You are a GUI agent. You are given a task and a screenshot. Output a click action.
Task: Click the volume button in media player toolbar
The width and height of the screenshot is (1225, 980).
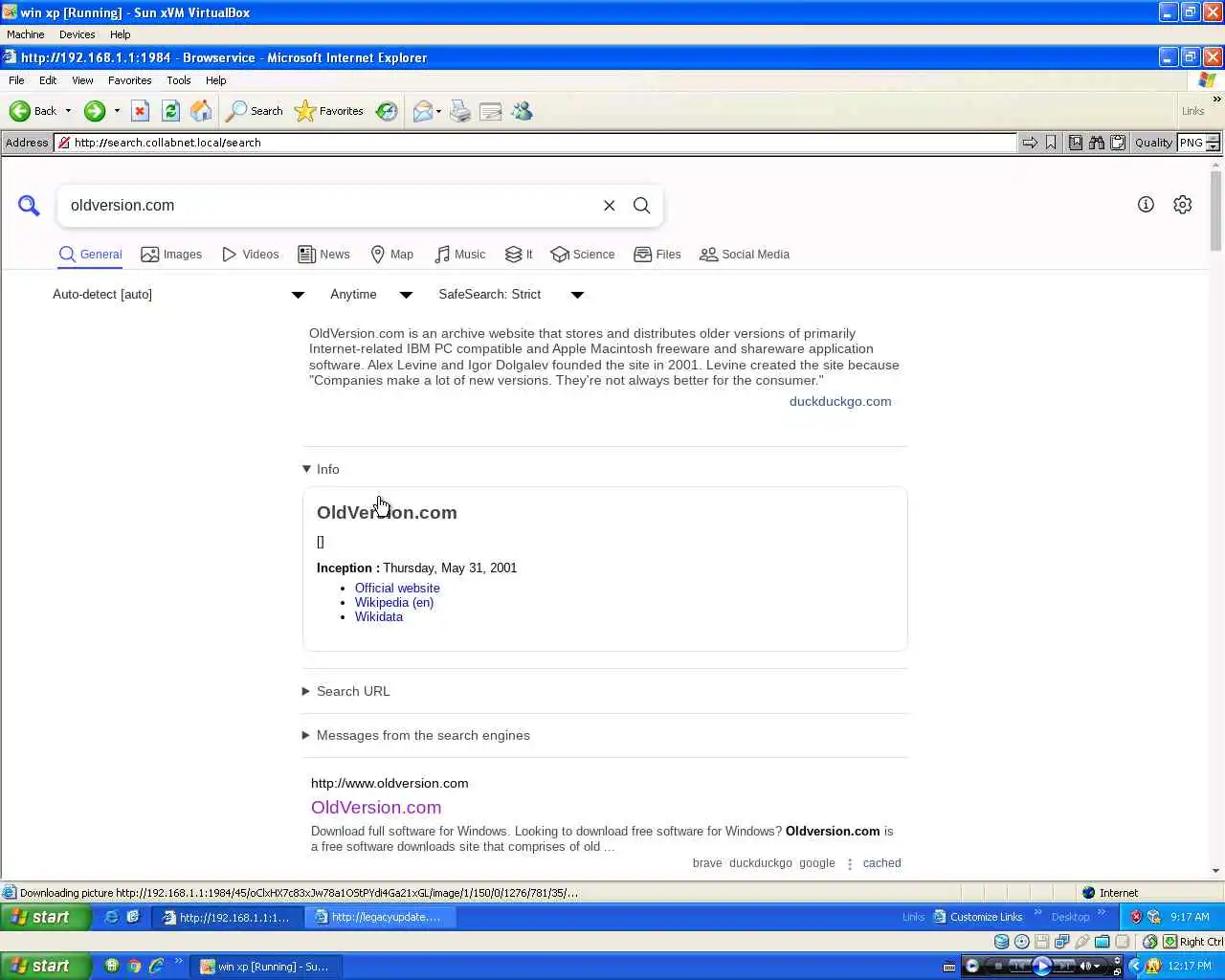(x=1085, y=967)
